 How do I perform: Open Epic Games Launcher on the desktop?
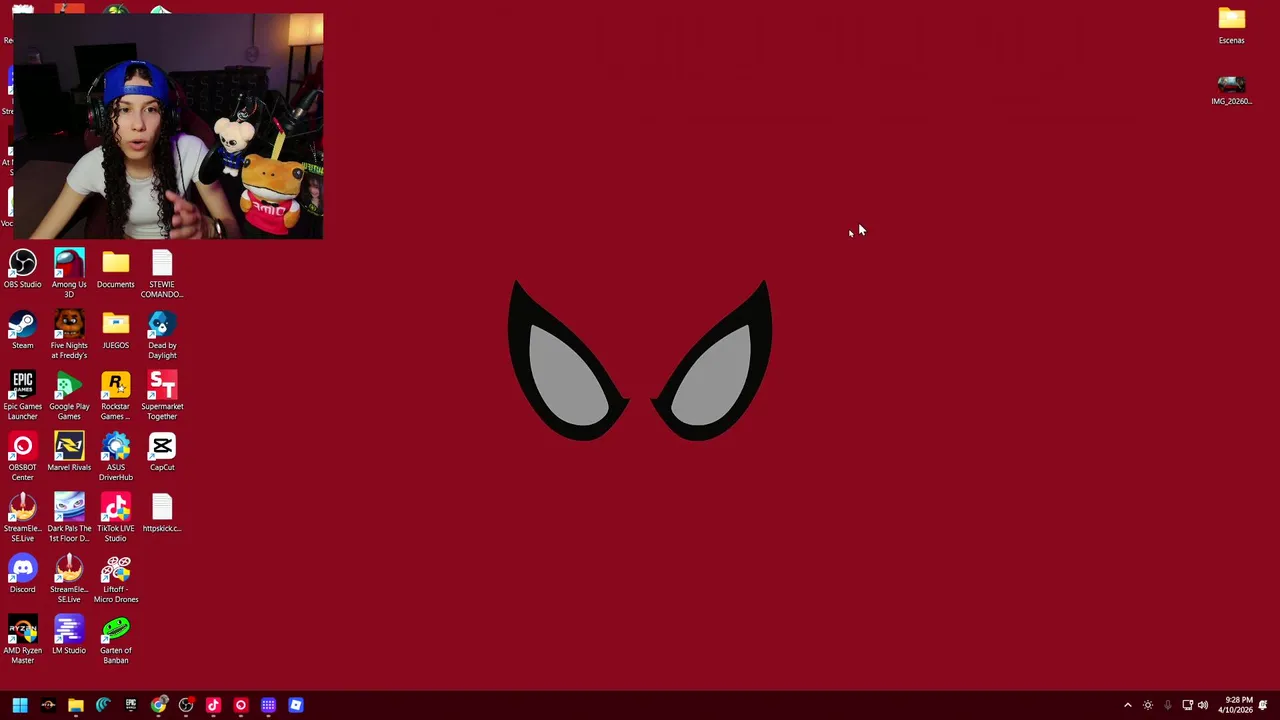22,395
